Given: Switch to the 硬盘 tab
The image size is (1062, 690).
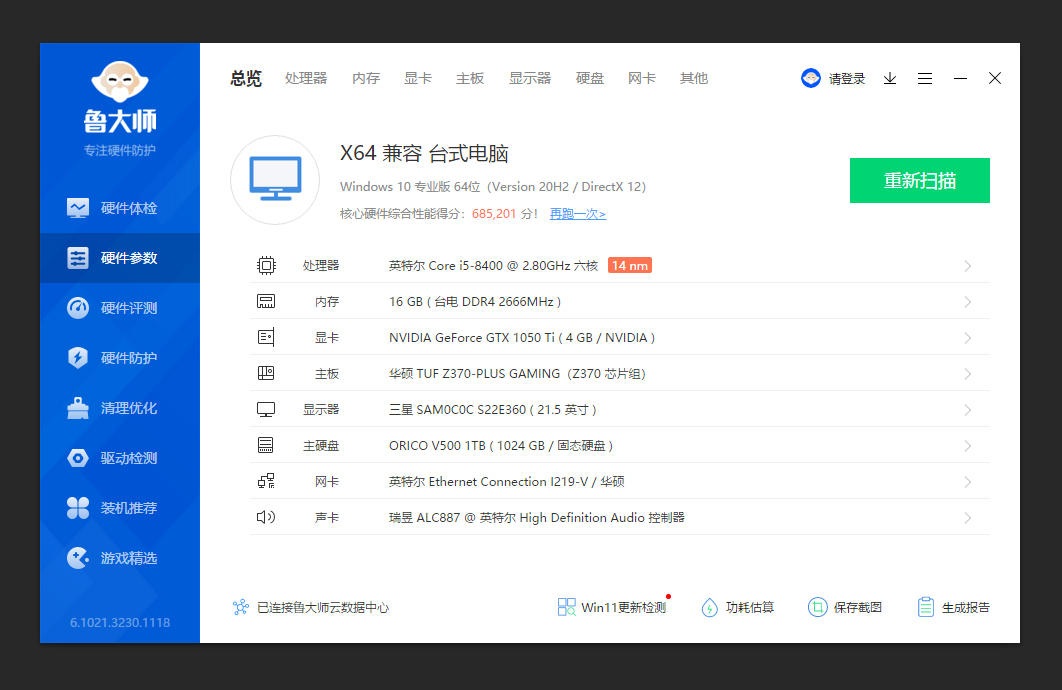Looking at the screenshot, I should pos(590,79).
